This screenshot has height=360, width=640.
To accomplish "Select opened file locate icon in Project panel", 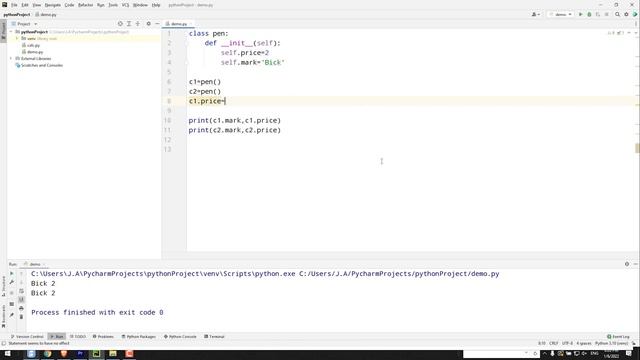I will [120, 24].
